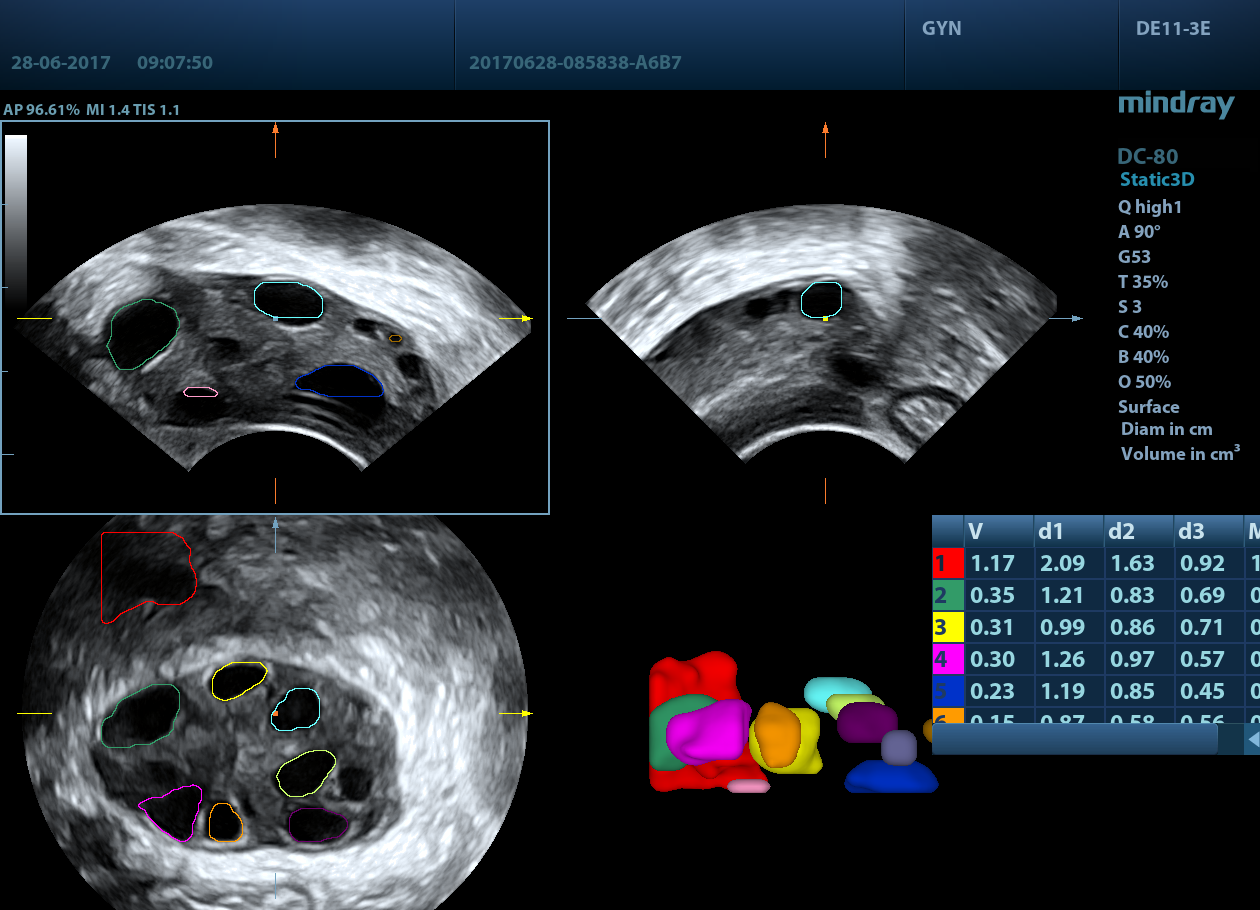Click blue axis arrow atop bottom-left plane

(x=275, y=522)
